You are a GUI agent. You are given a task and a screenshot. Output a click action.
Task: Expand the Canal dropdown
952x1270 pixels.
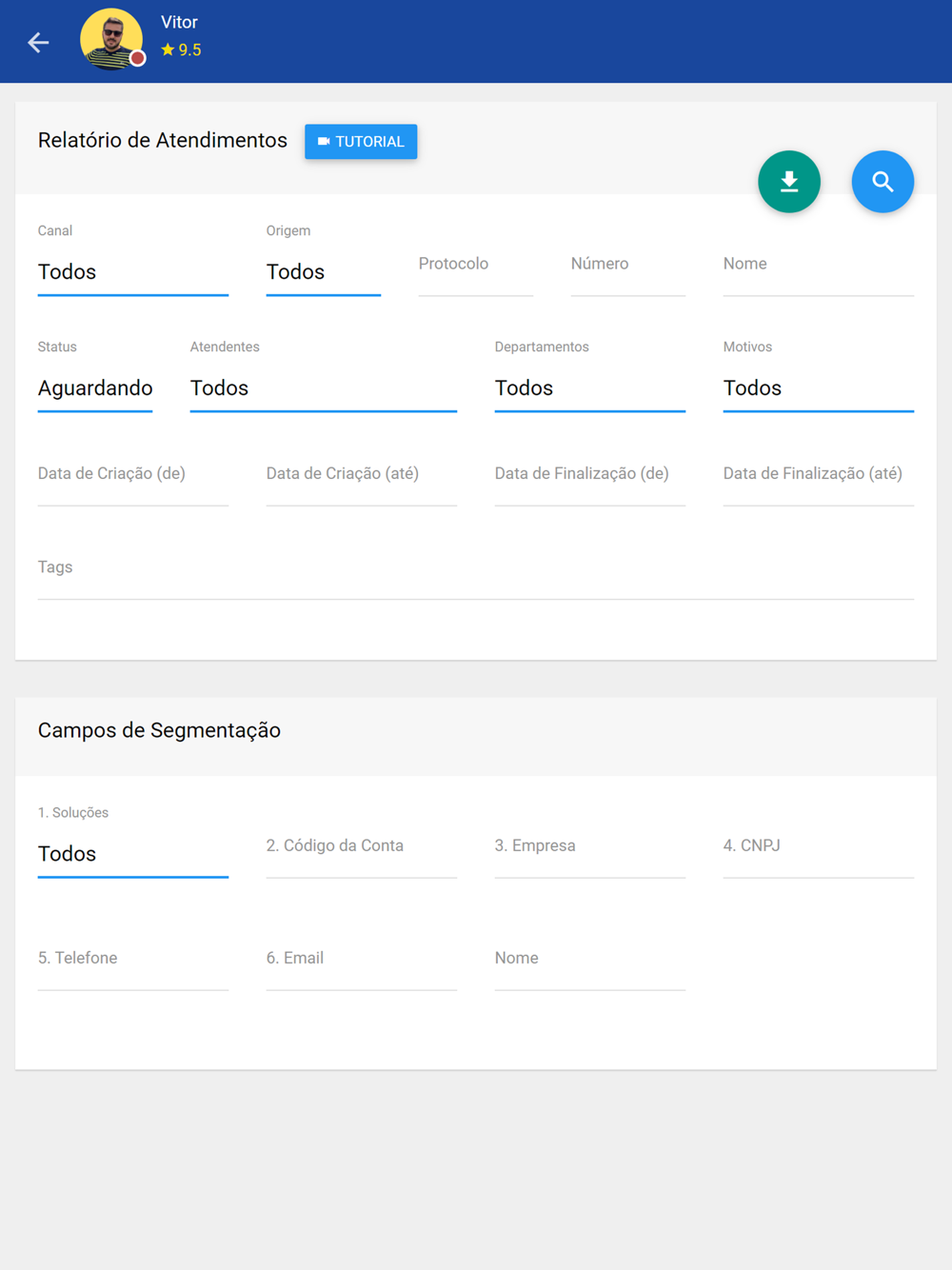click(x=132, y=272)
